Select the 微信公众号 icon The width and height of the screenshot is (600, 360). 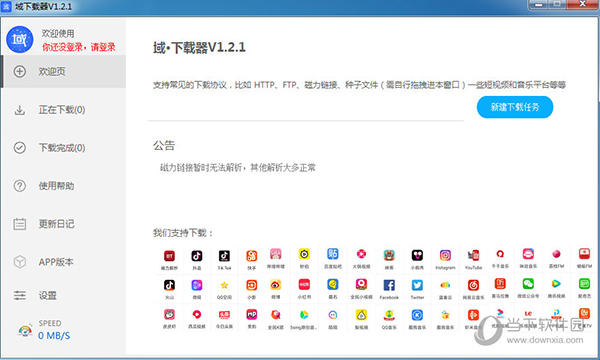click(x=528, y=284)
